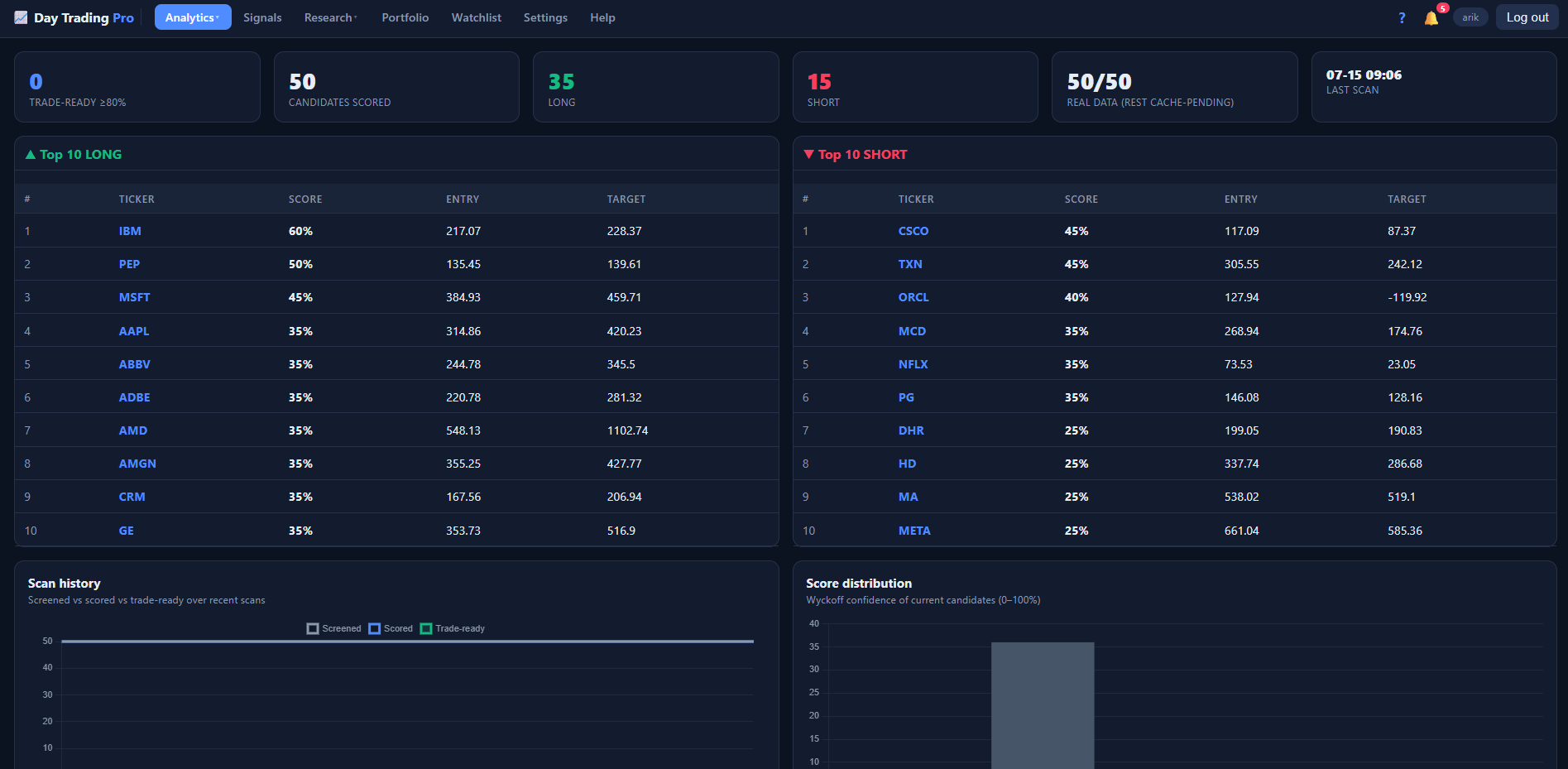Open the ORCL ticker link
Screen dimensions: 1568x769
pyautogui.click(x=913, y=297)
